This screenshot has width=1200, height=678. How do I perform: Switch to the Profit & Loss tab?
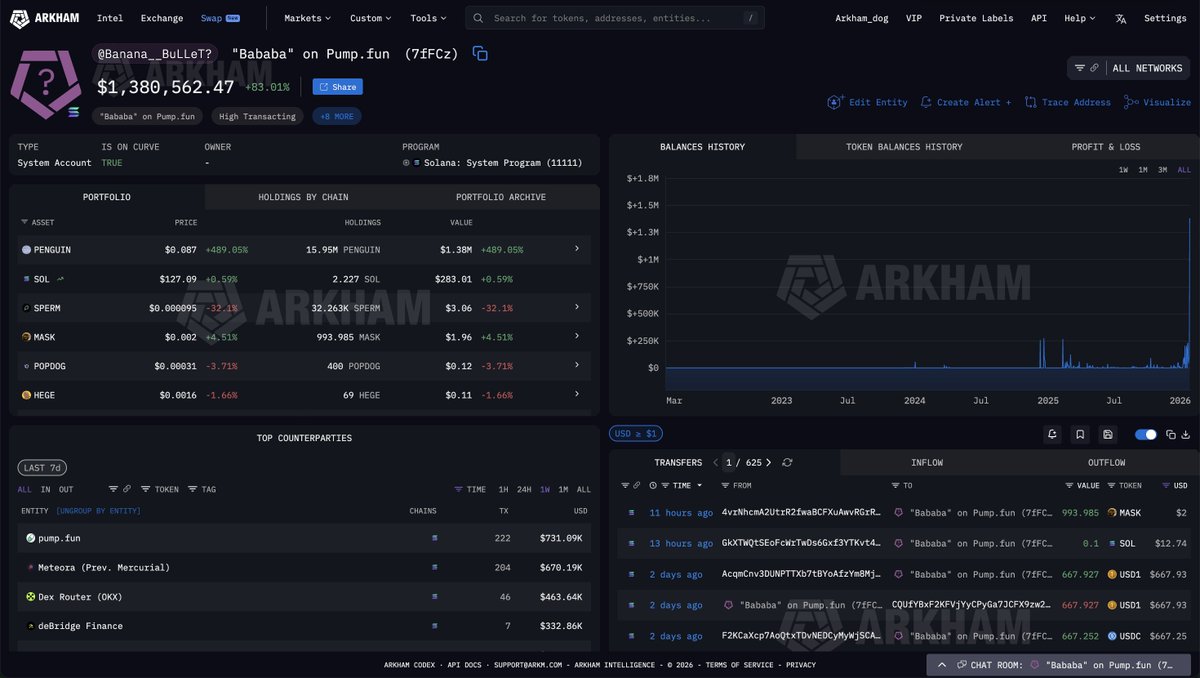click(1105, 147)
